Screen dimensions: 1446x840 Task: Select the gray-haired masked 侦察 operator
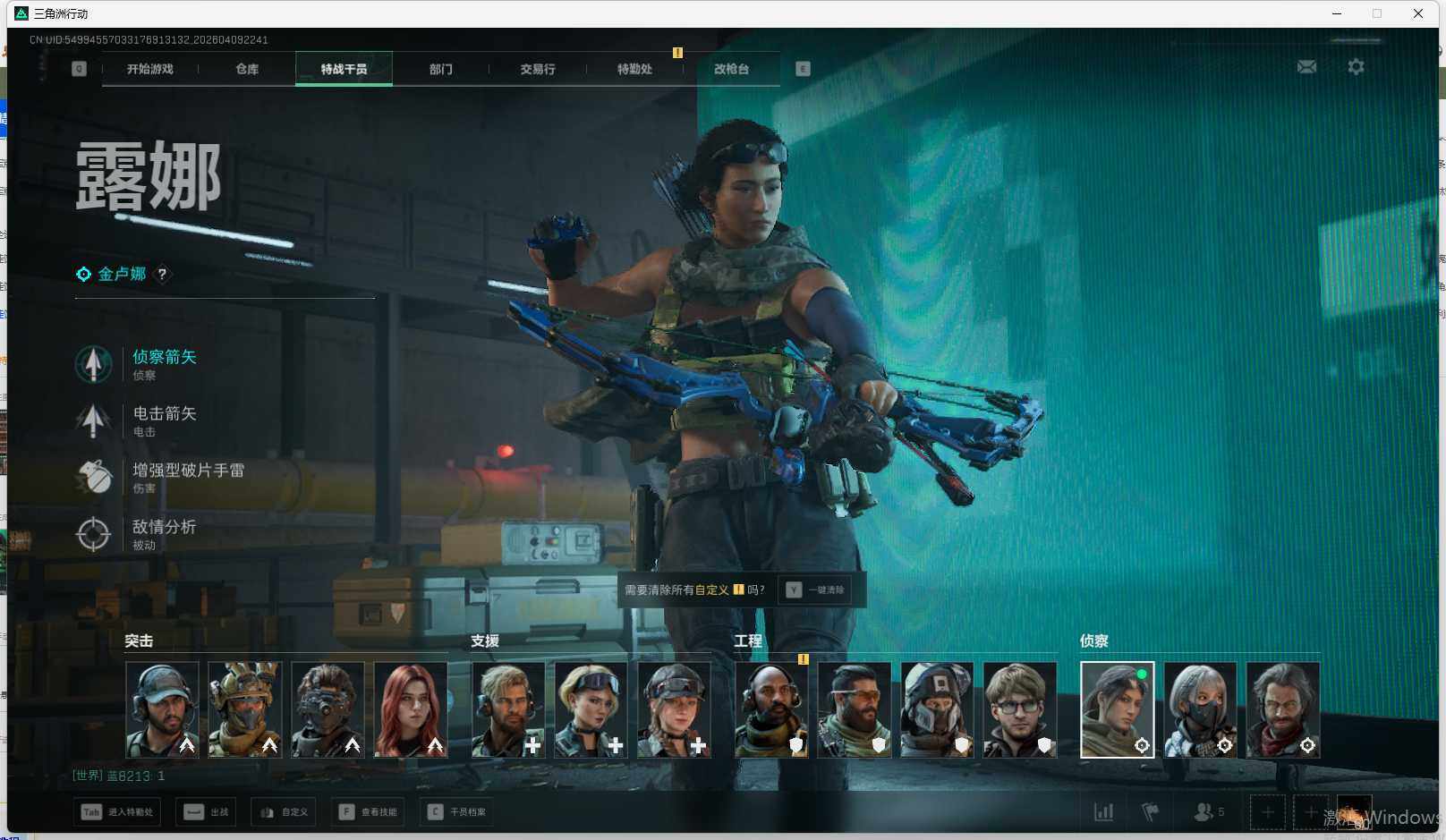coord(1200,710)
